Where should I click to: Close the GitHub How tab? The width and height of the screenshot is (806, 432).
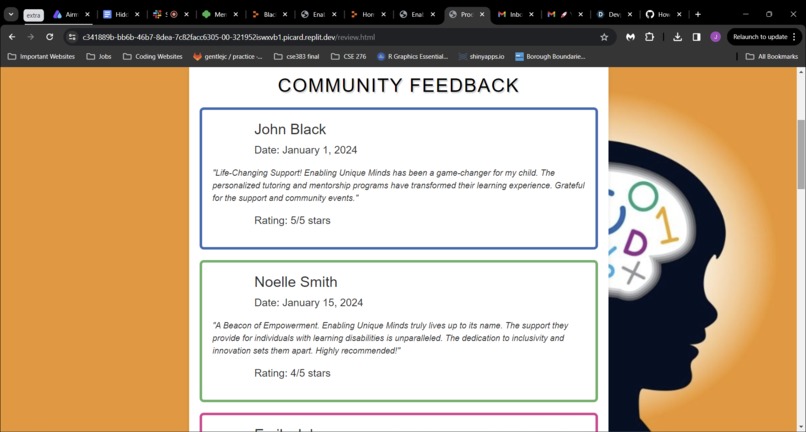point(679,14)
